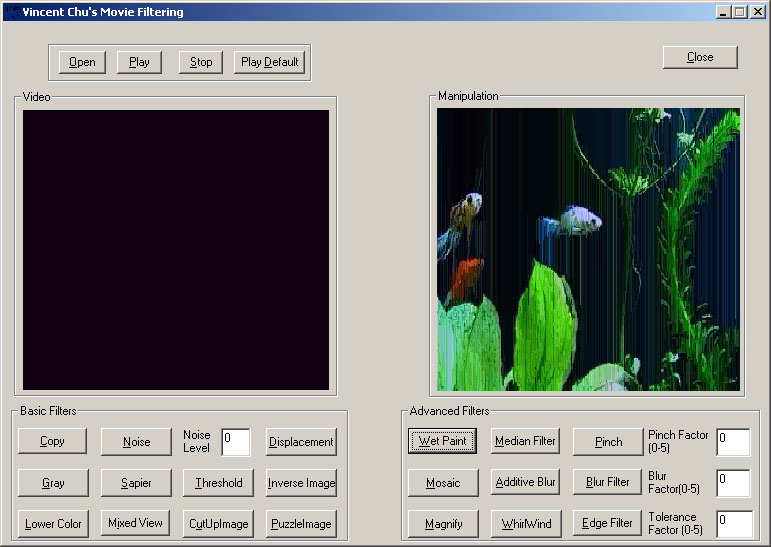Close window with title bar X
Viewport: 771px width, 547px height.
point(758,12)
